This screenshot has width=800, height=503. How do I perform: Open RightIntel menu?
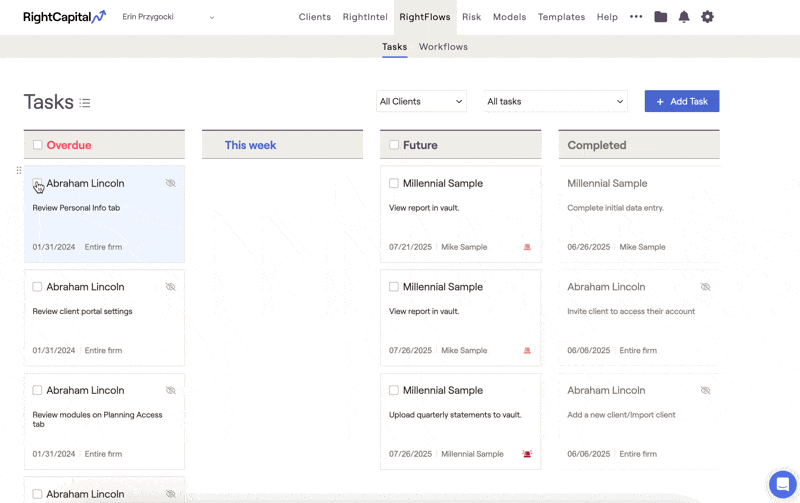tap(365, 17)
